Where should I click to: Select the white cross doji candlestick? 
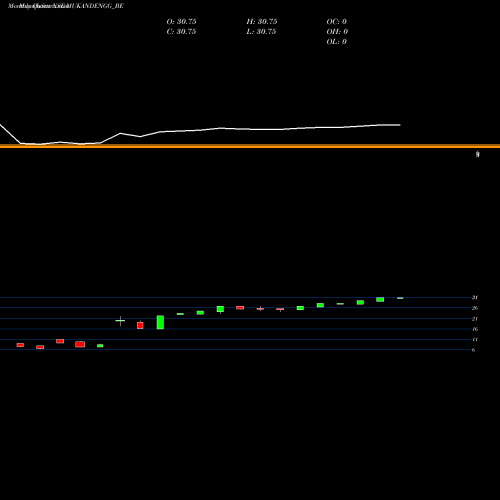coord(120,321)
